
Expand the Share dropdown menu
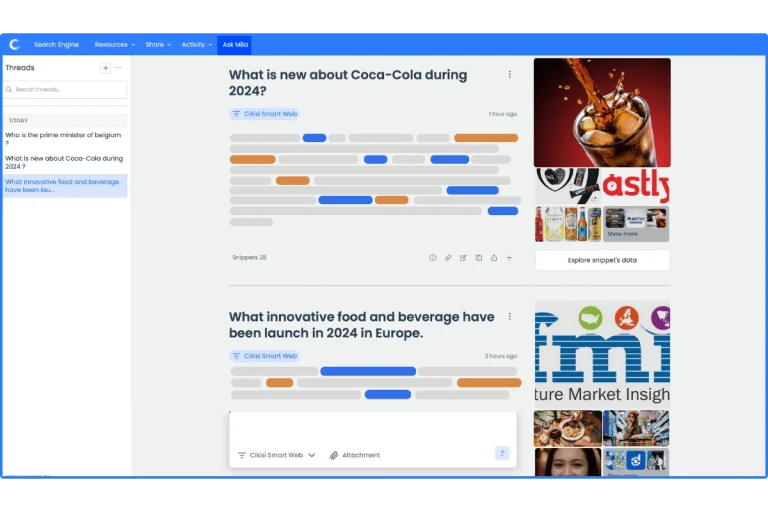(x=158, y=44)
